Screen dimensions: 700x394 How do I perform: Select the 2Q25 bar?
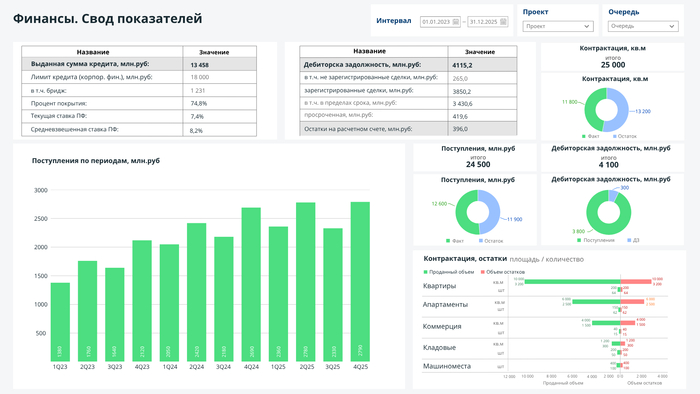[x=306, y=282]
